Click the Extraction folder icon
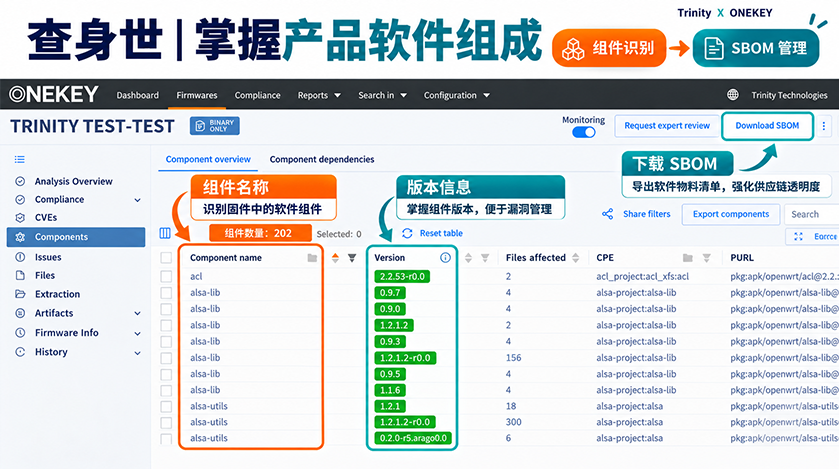Viewport: 839px width, 469px height. [x=20, y=294]
